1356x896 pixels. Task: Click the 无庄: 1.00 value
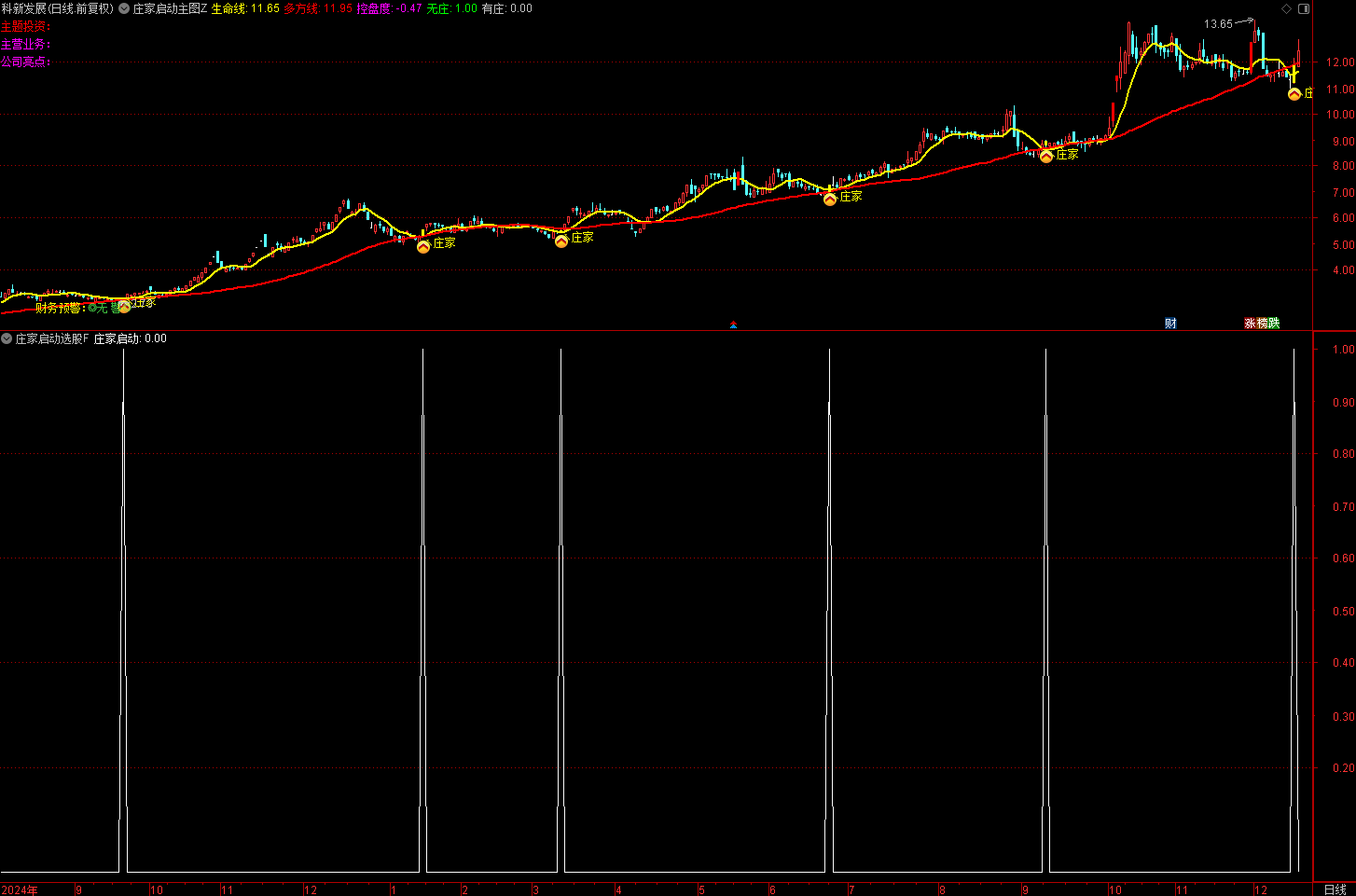(x=452, y=8)
